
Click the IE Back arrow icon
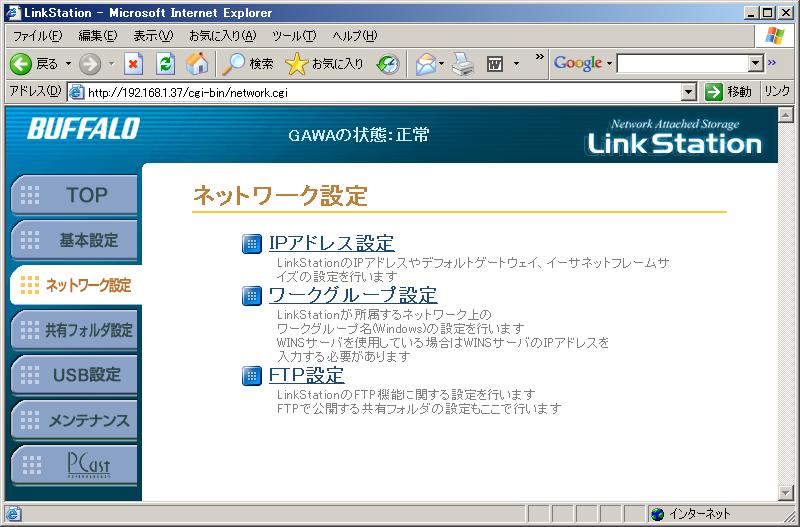click(21, 64)
